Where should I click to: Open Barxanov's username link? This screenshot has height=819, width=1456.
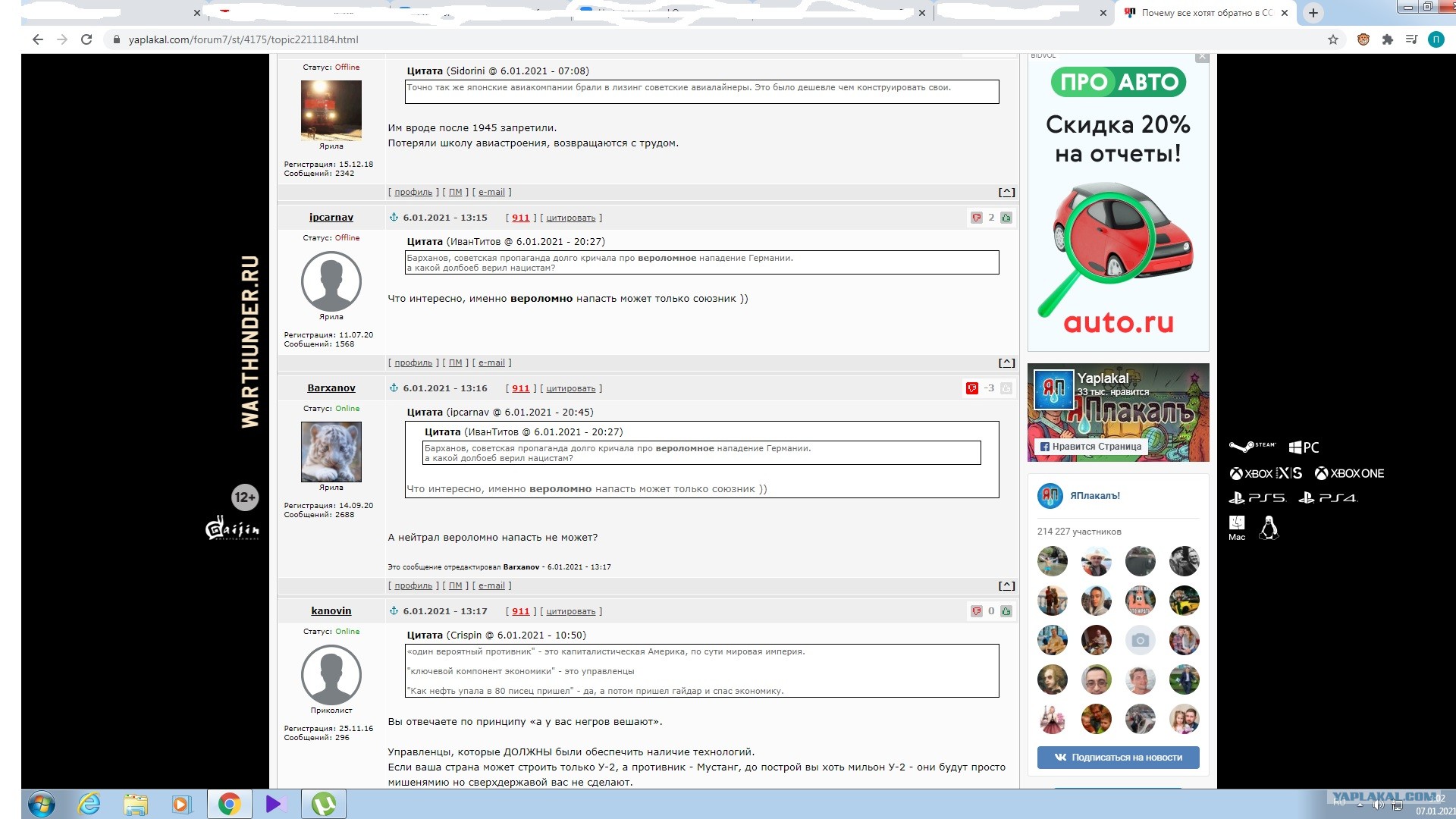coord(331,388)
